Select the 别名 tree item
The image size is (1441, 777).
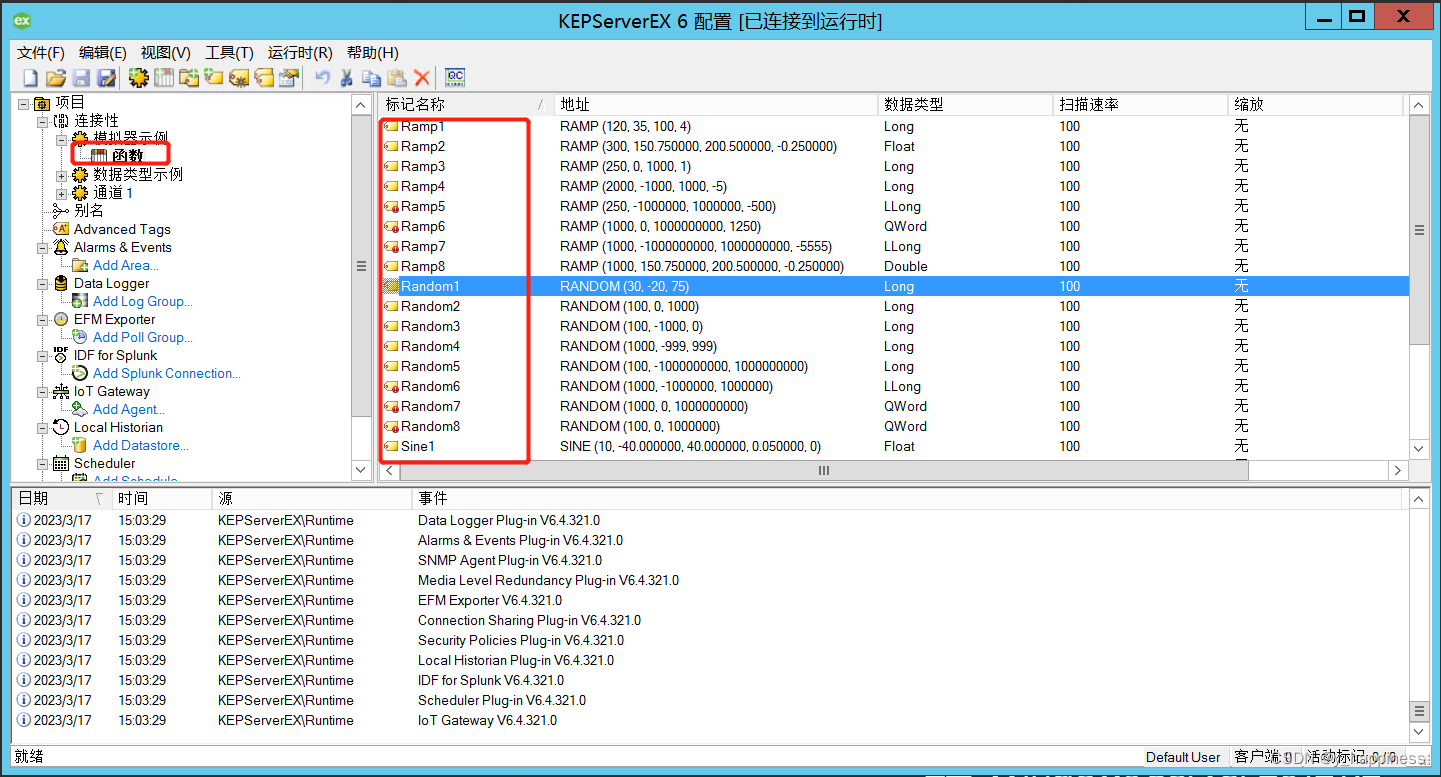pos(89,211)
